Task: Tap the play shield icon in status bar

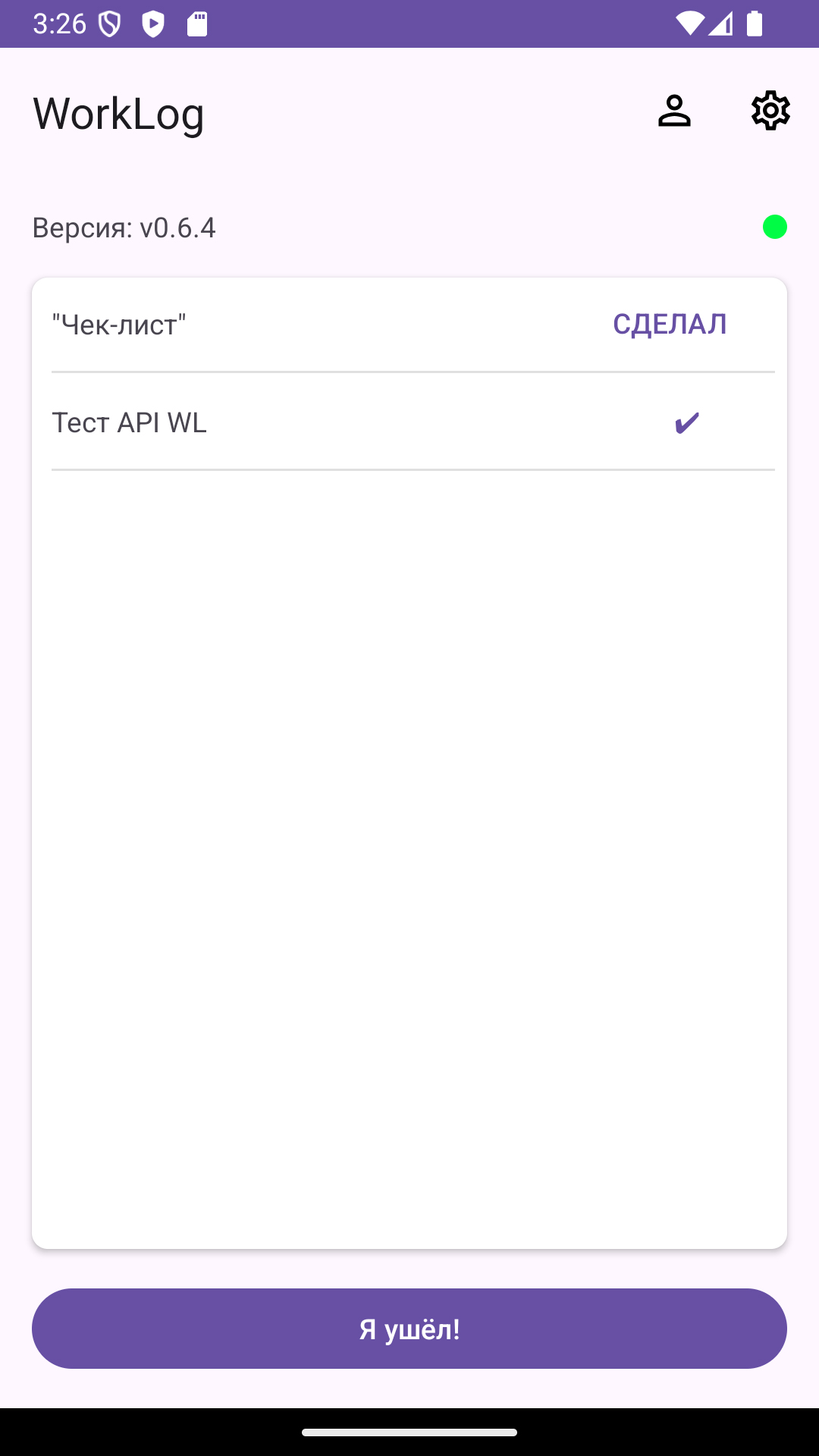Action: (154, 22)
